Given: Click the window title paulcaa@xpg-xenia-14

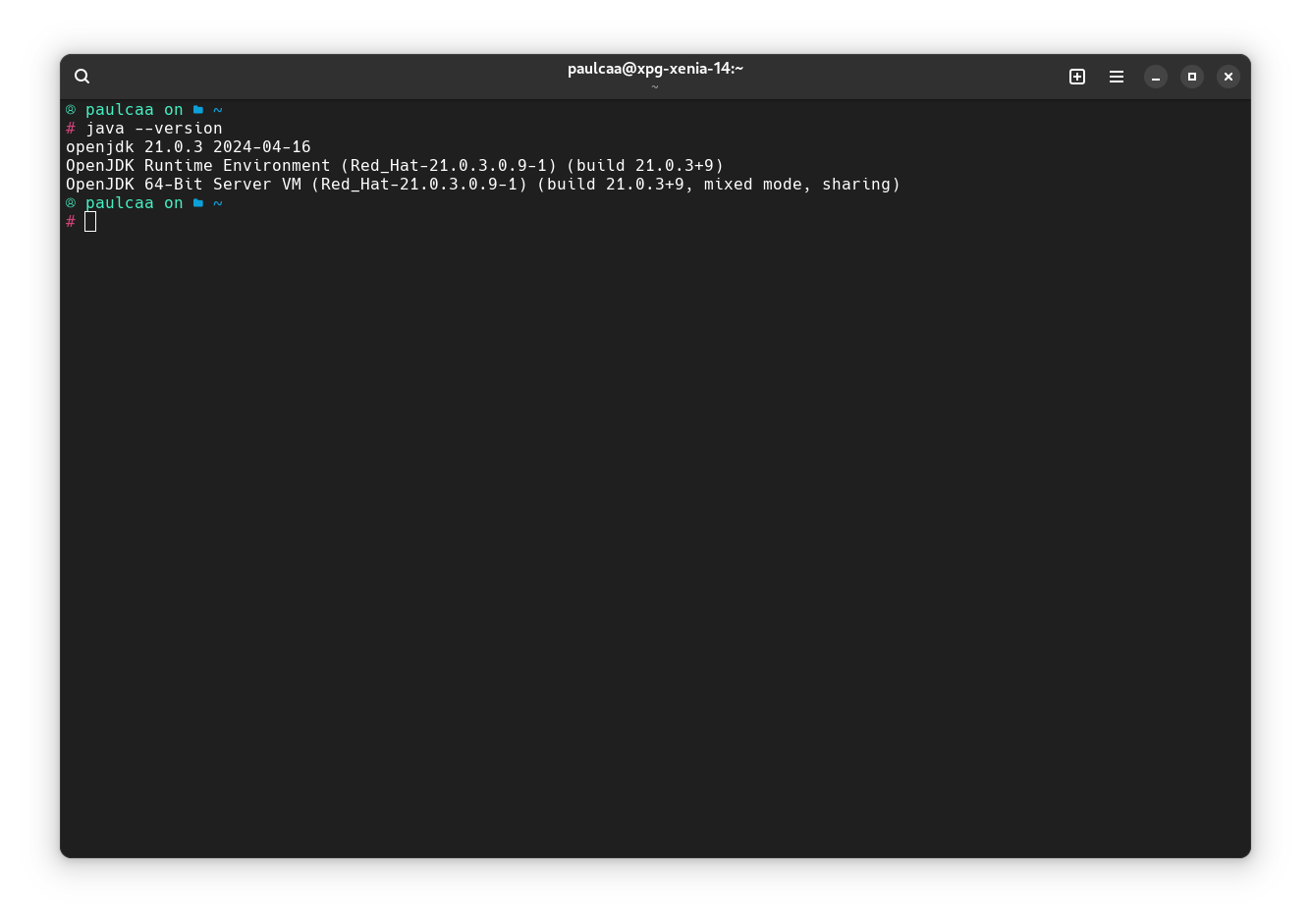Looking at the screenshot, I should click(x=655, y=69).
